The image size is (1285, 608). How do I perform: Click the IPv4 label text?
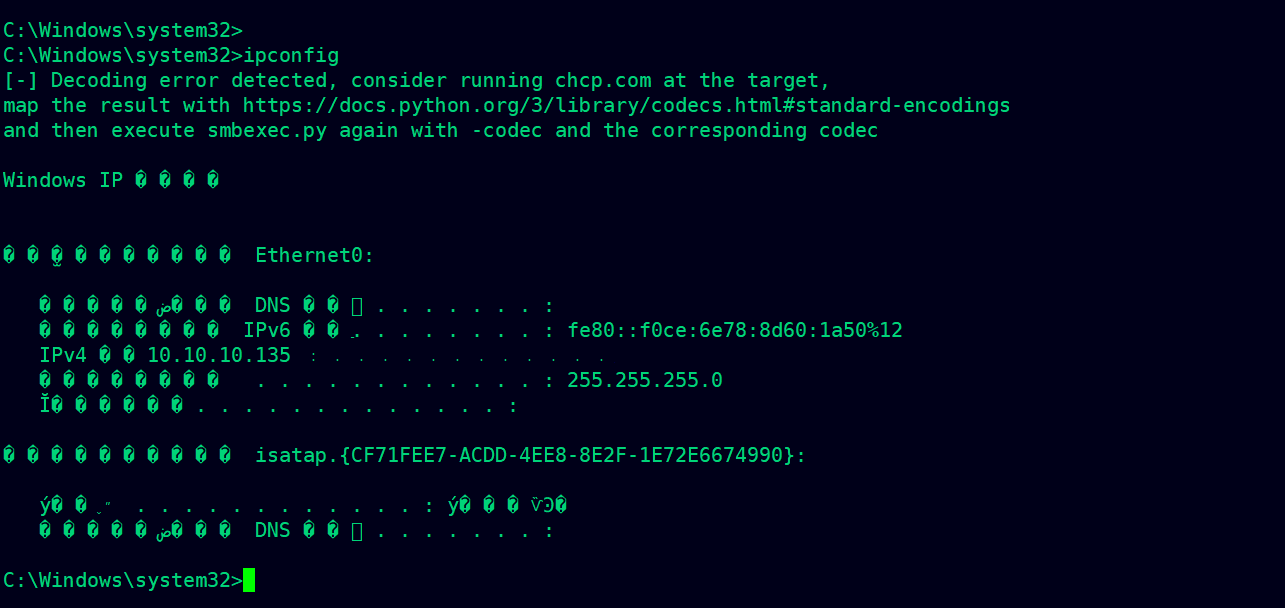click(63, 355)
